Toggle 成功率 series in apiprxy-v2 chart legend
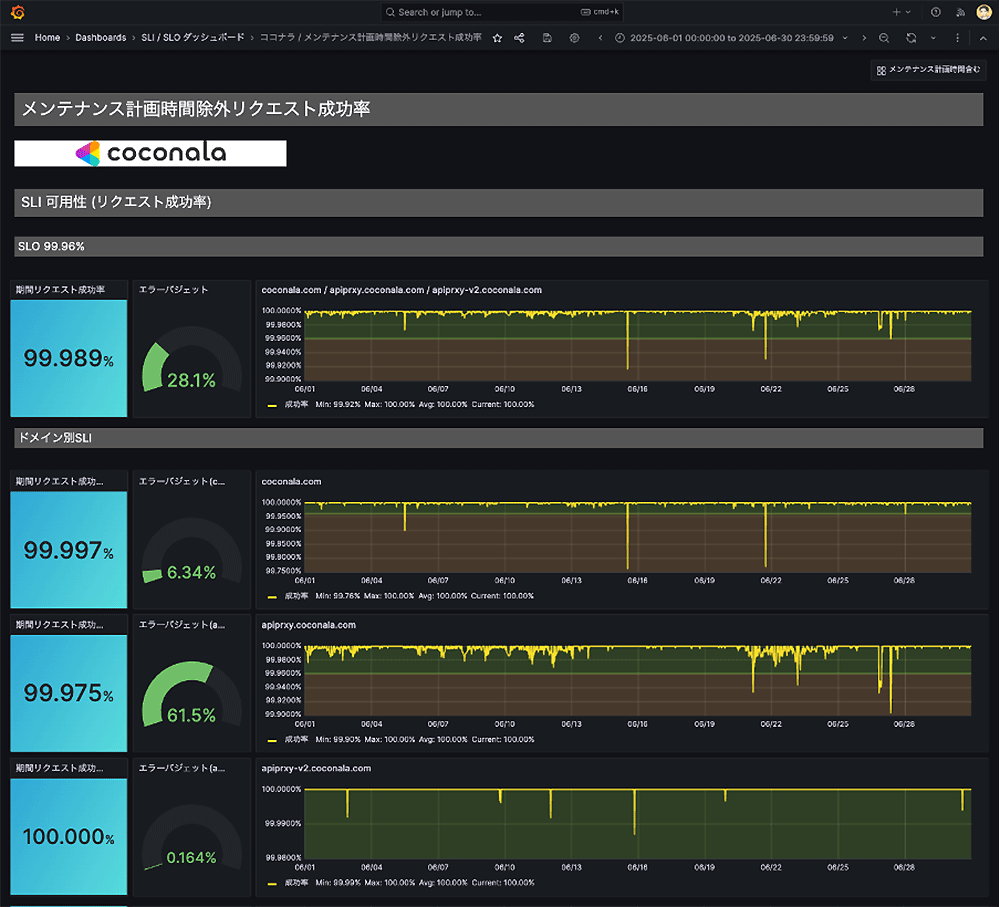Viewport: 1000px width, 907px height. pos(297,883)
